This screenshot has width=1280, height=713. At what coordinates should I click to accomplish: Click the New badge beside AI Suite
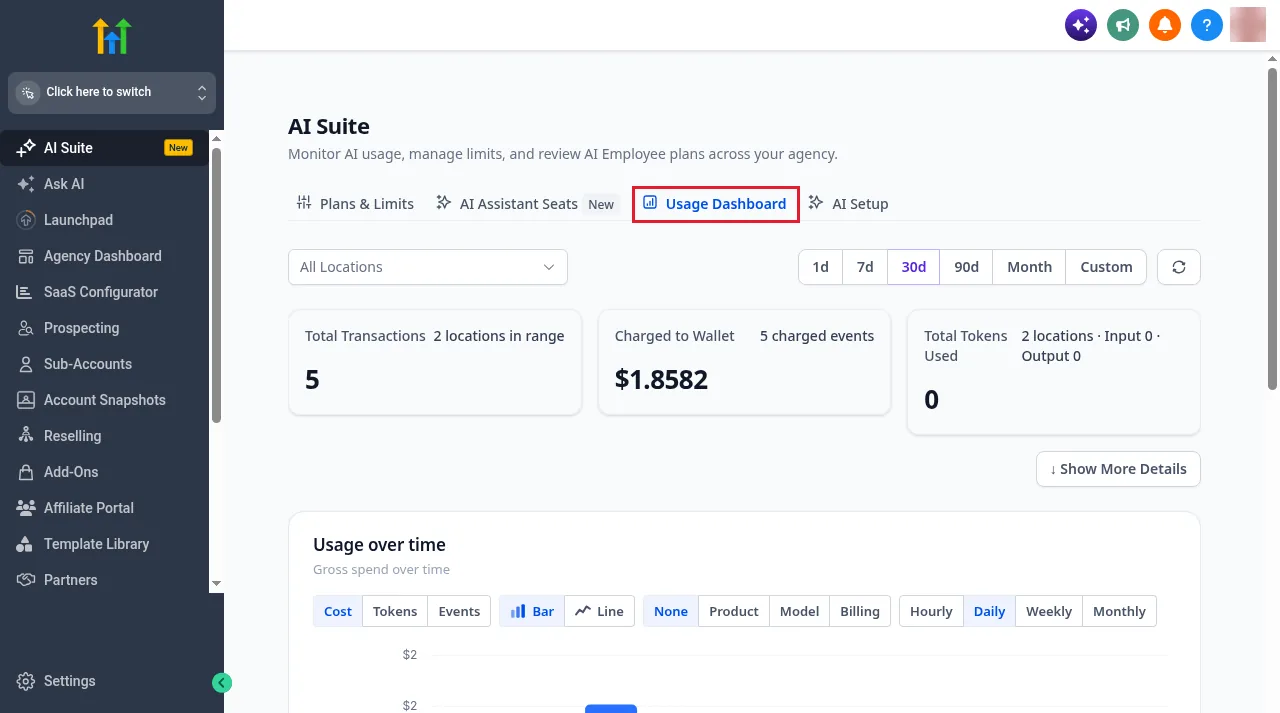[x=178, y=148]
